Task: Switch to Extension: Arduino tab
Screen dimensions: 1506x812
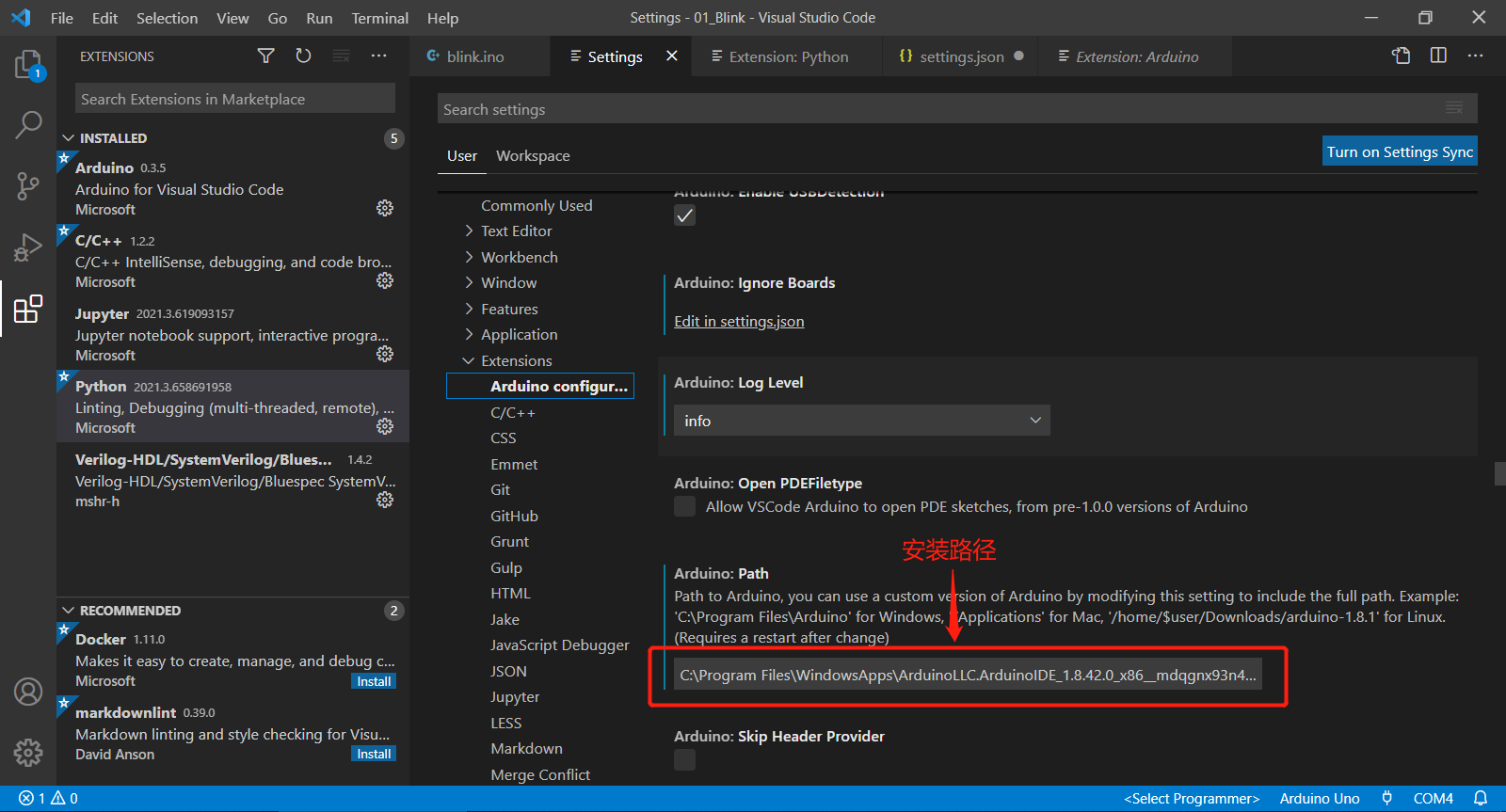Action: (1137, 56)
